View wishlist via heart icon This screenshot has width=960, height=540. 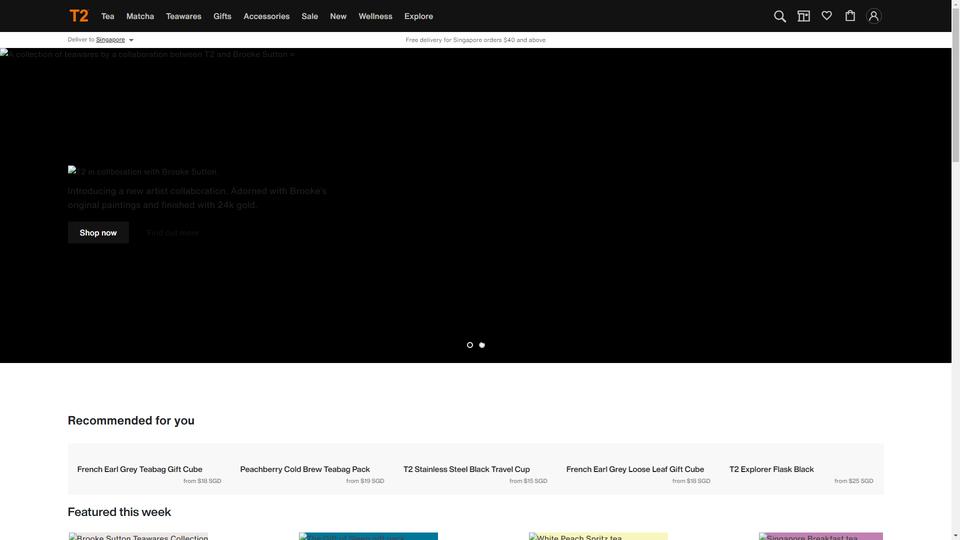(827, 16)
